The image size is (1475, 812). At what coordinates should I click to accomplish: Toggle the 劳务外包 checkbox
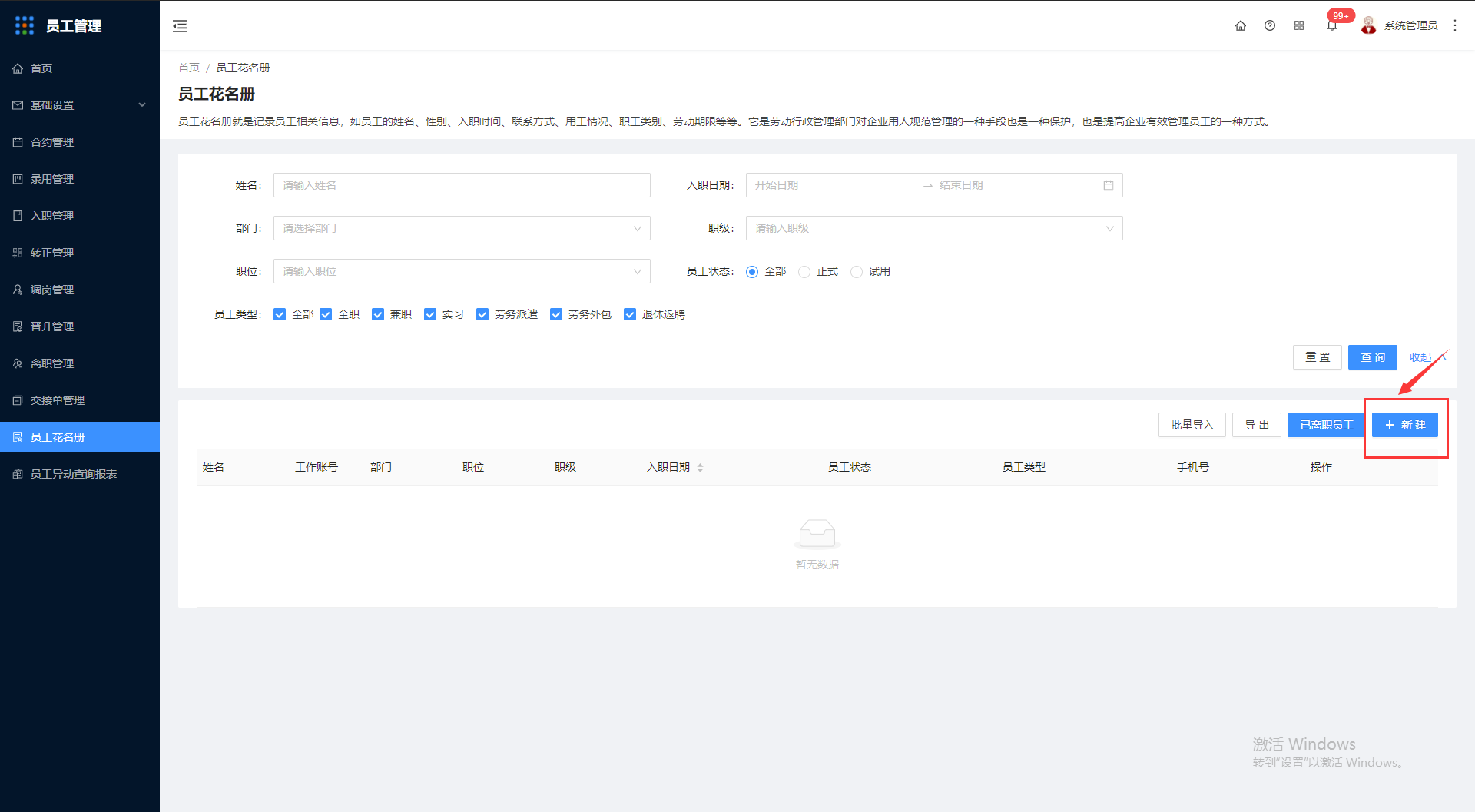(556, 314)
